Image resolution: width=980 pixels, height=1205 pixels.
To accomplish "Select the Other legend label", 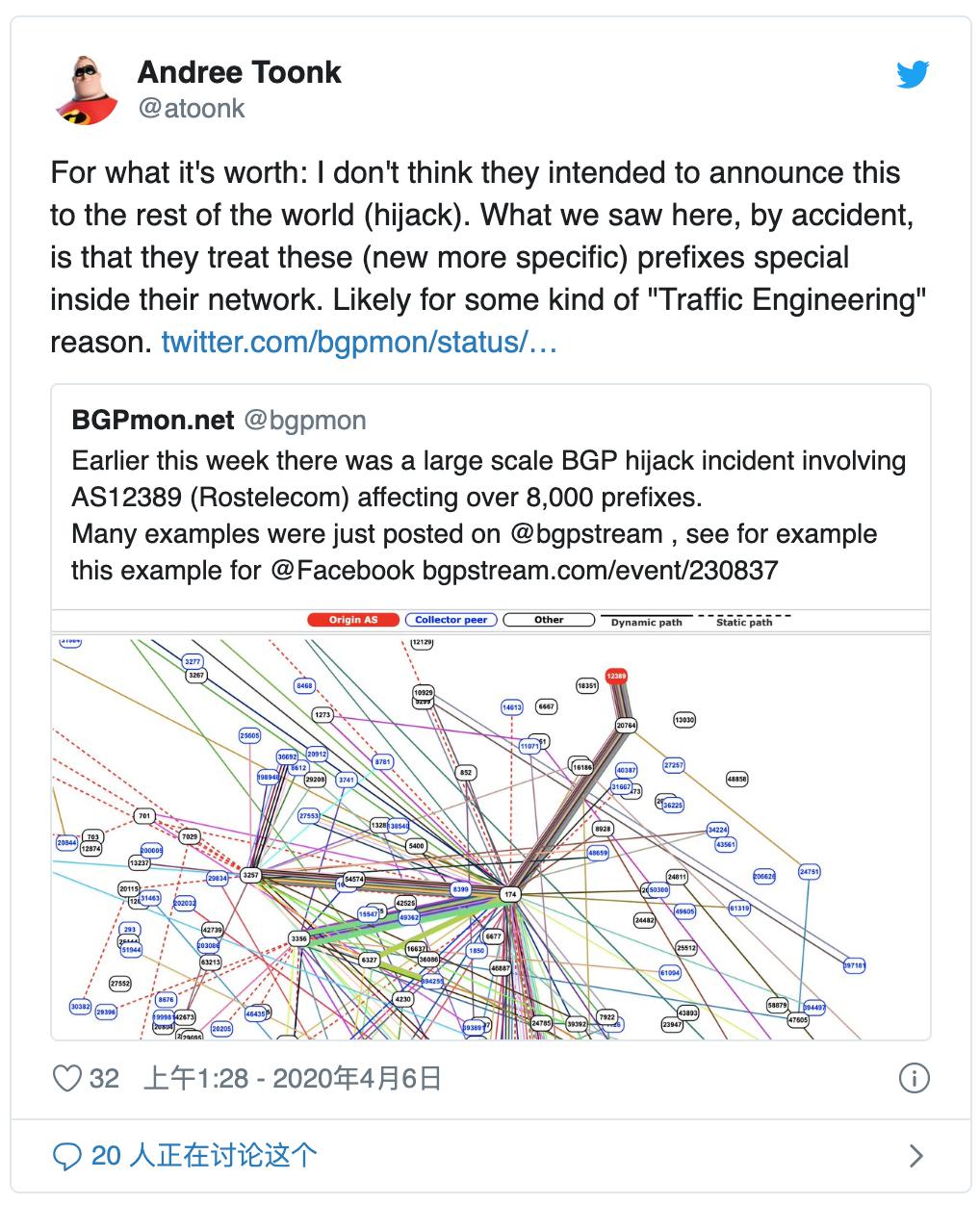I will point(549,620).
